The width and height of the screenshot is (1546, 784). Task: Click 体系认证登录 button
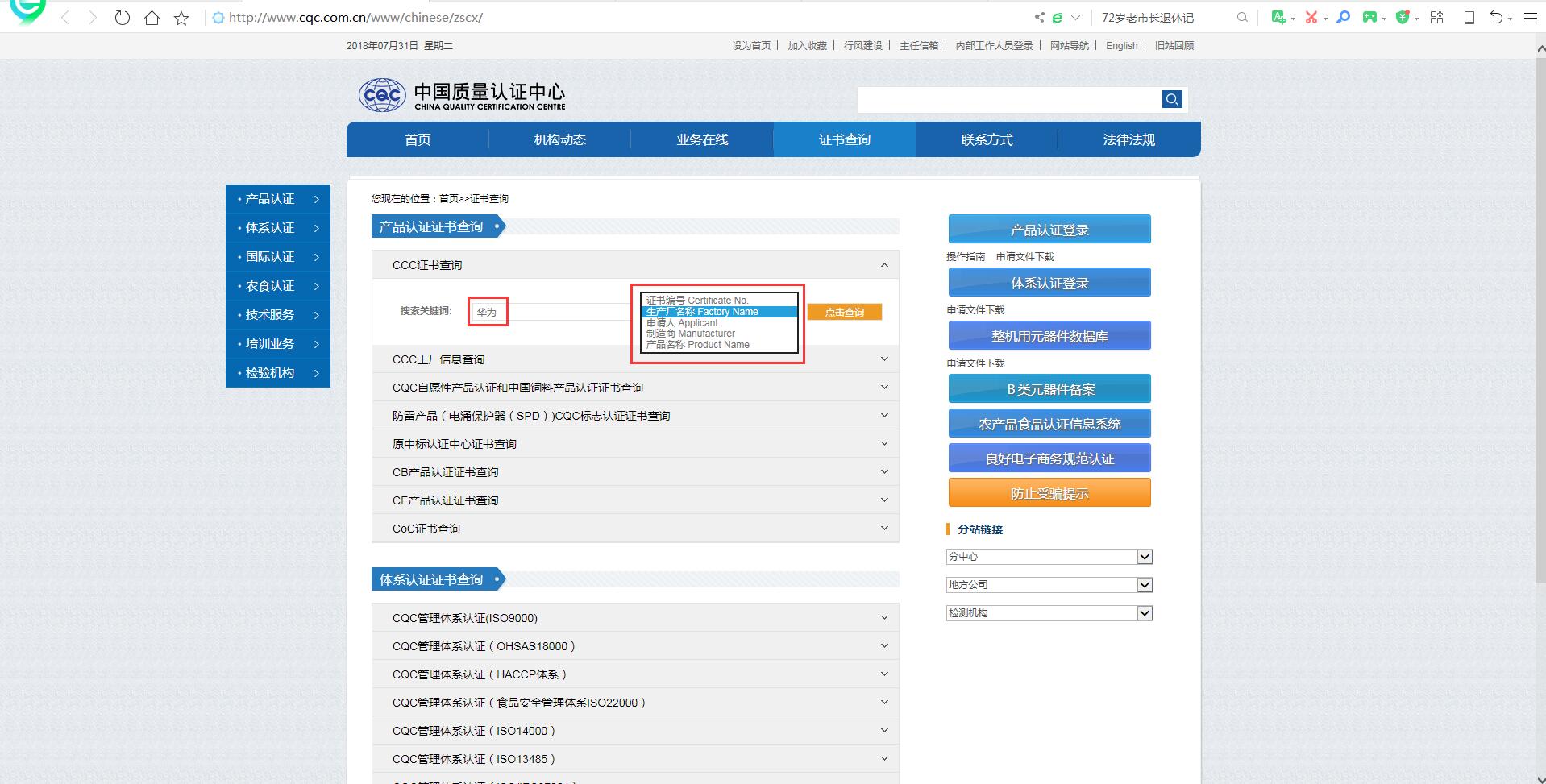1049,283
